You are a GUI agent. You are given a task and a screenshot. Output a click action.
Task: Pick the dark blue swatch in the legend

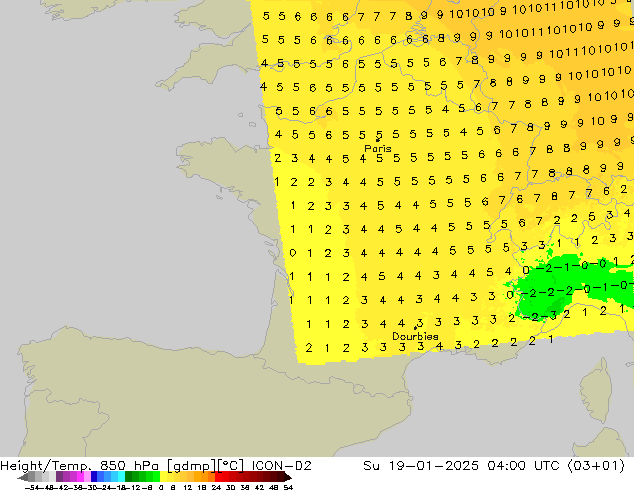click(x=94, y=477)
